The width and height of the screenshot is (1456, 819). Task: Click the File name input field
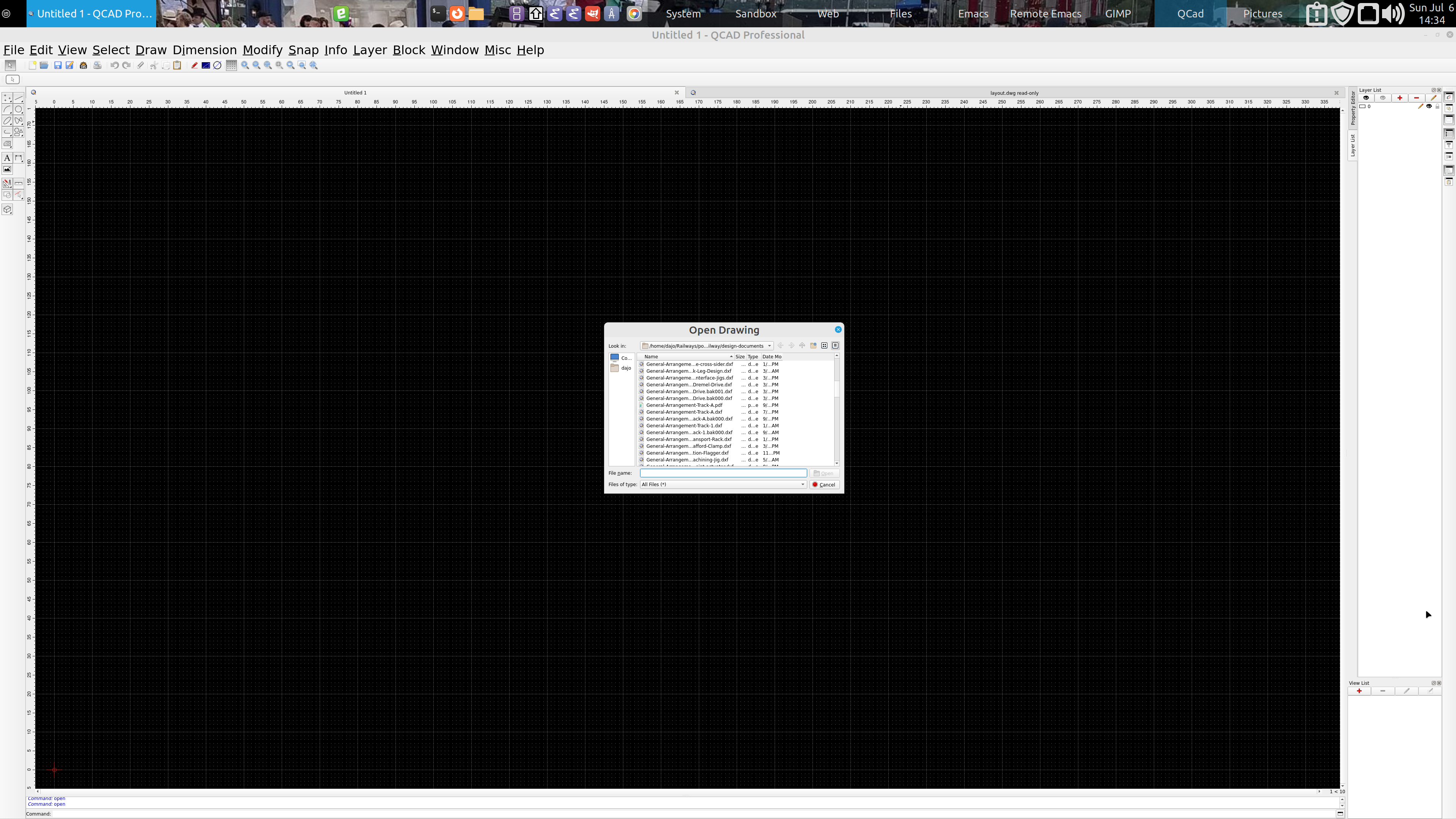click(723, 473)
